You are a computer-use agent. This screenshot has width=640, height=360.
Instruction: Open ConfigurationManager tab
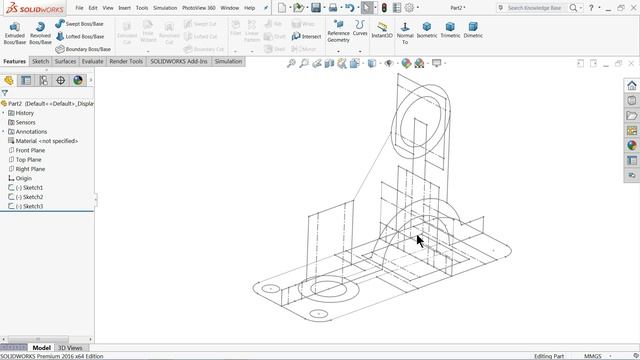(x=43, y=80)
